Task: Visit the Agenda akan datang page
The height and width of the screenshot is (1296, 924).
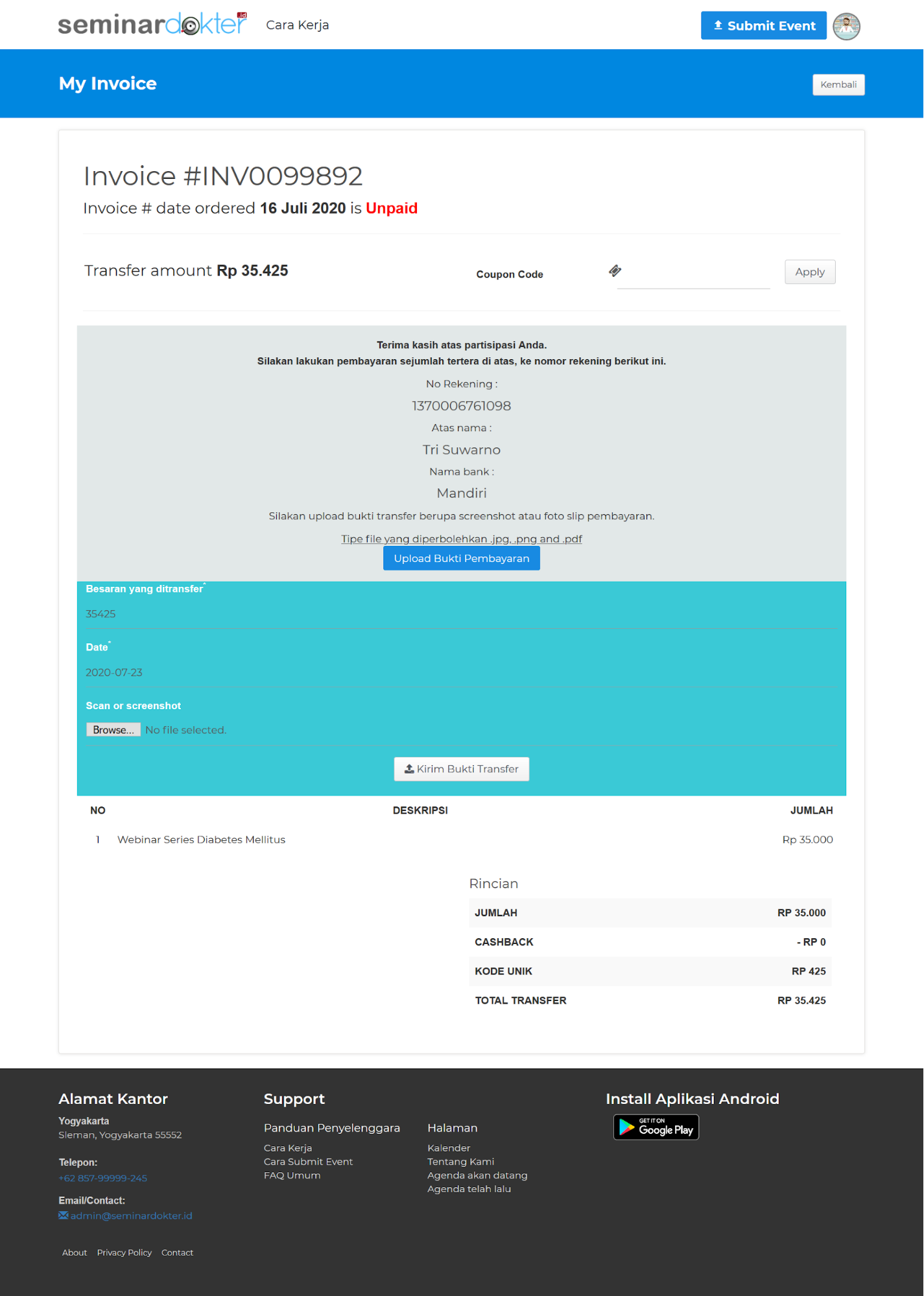Action: [477, 1175]
